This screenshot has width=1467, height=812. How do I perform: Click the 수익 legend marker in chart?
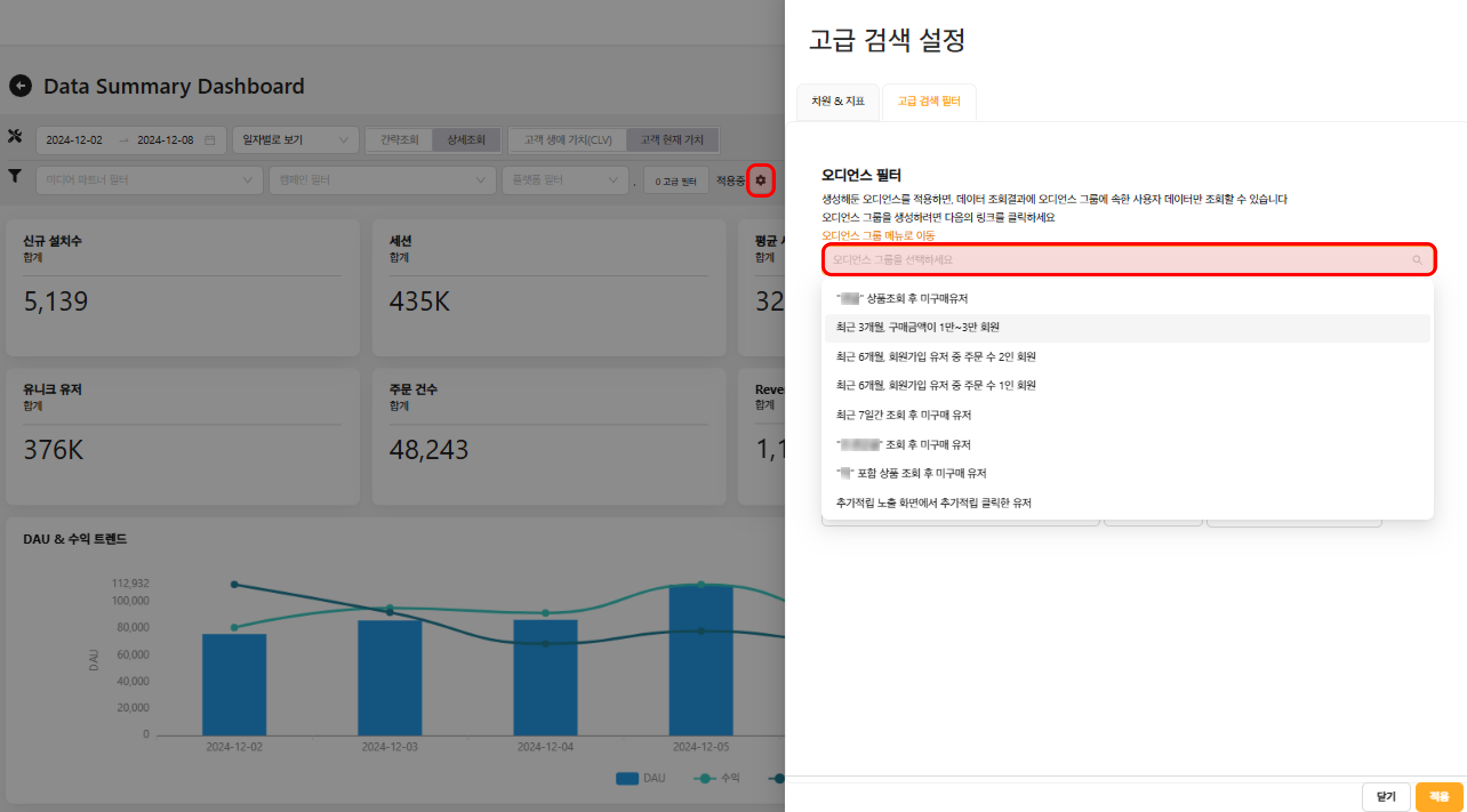pos(705,778)
